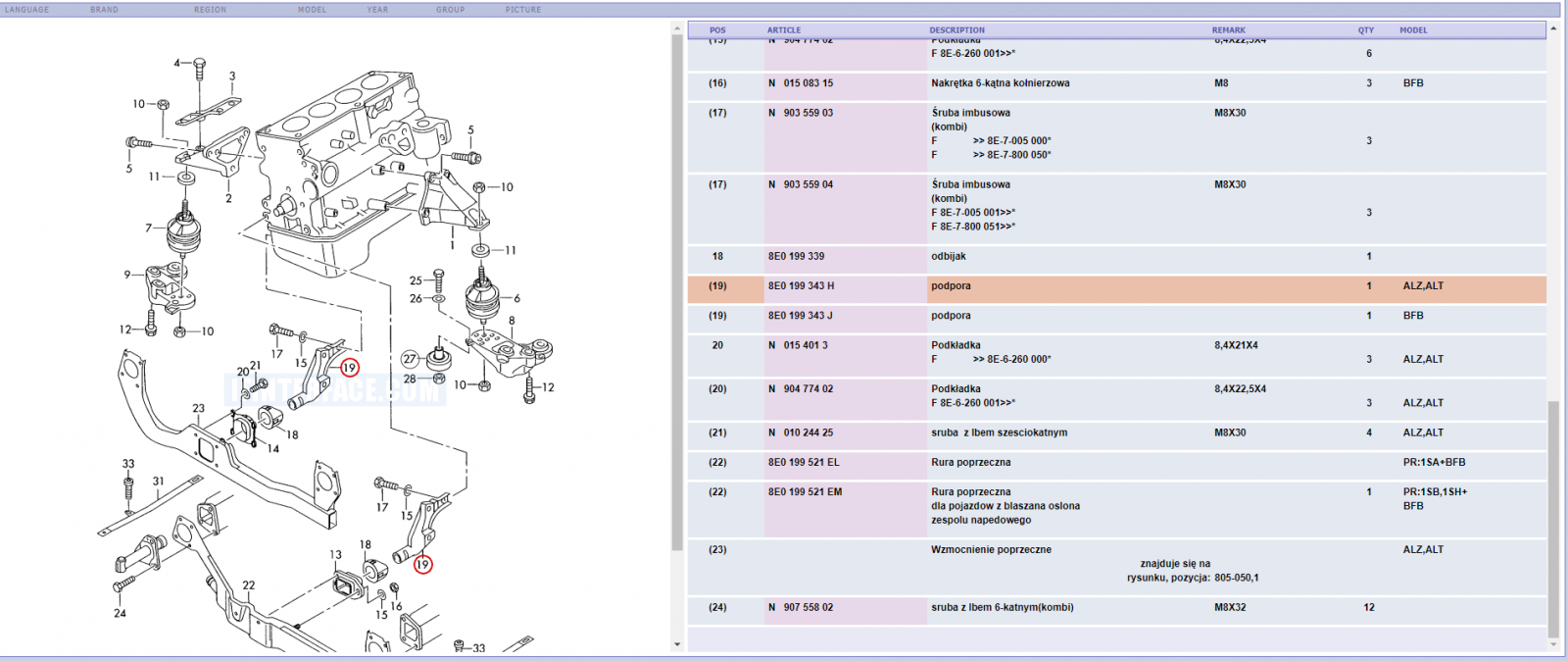Click the parts list scroll-down arrow
The image size is (1568, 661).
pos(1553,644)
